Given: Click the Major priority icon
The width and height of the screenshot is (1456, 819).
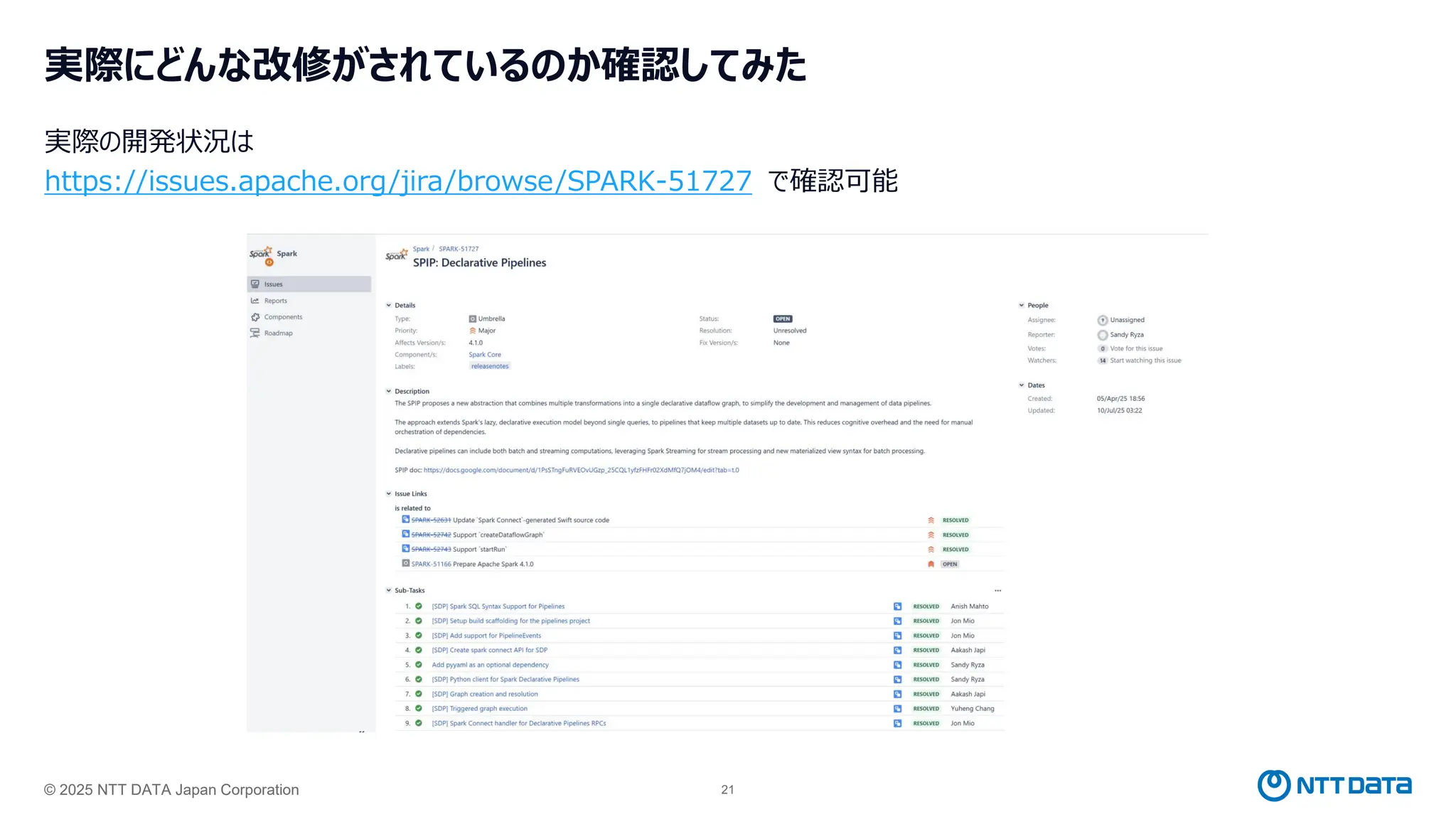Looking at the screenshot, I should tap(473, 331).
